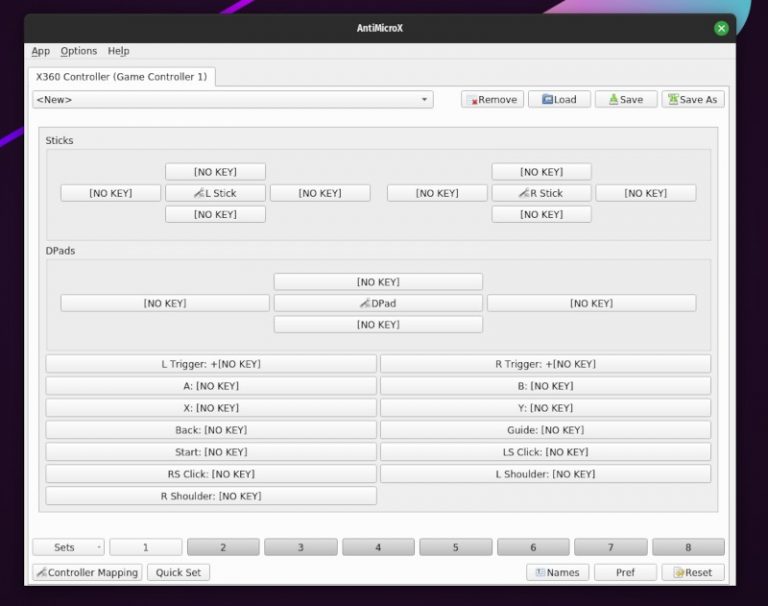This screenshot has height=606, width=768.
Task: Open the Help menu
Action: 119,51
